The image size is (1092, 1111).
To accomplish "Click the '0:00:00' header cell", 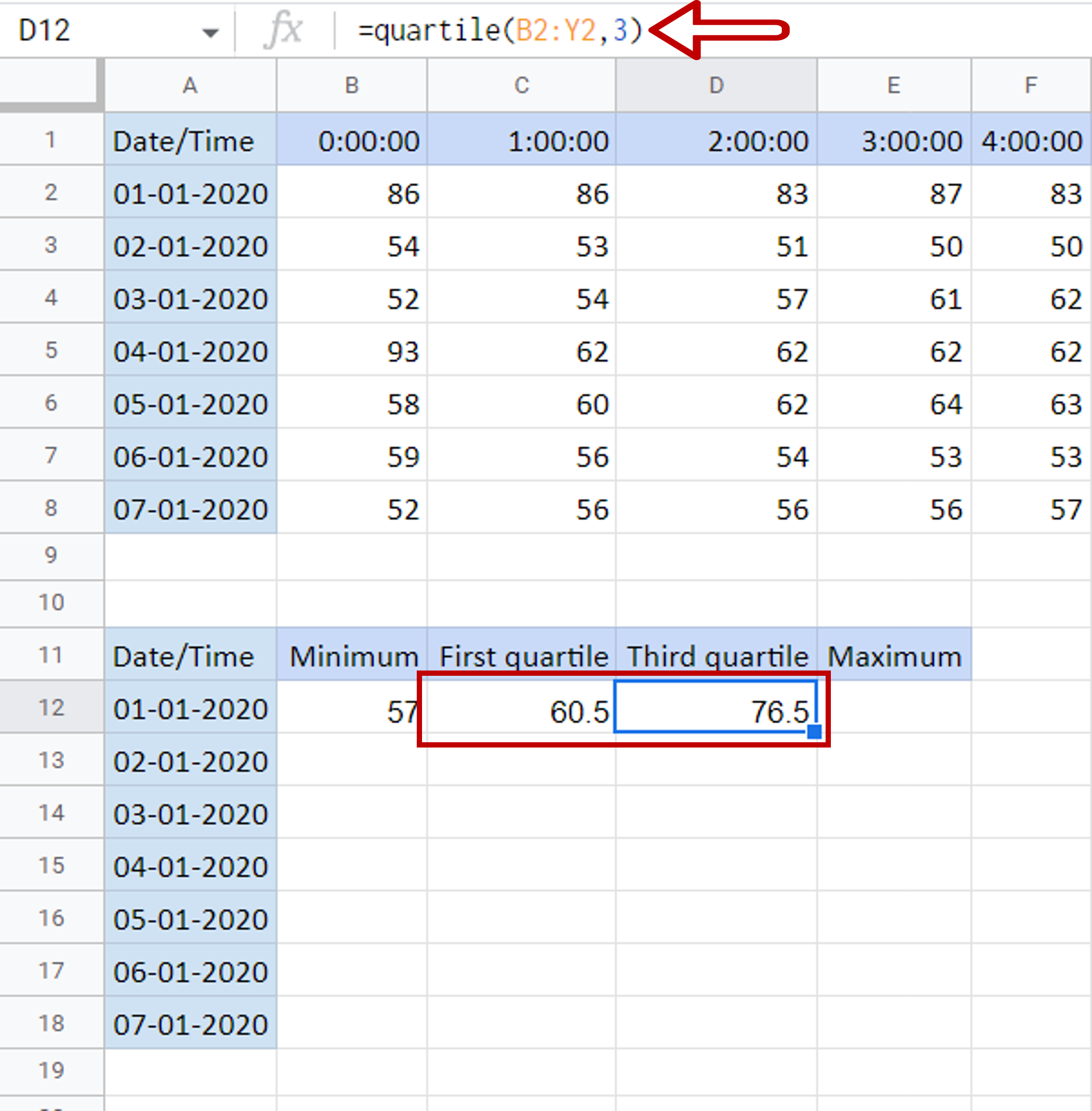I will tap(352, 139).
